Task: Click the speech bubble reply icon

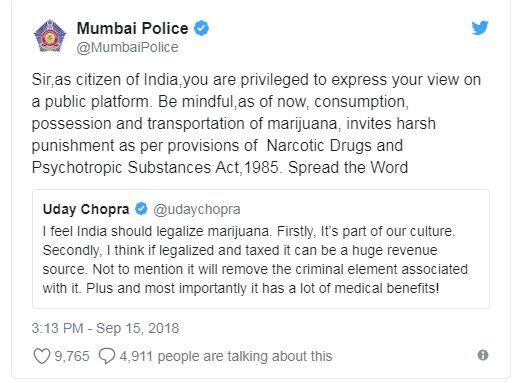Action: tap(107, 356)
